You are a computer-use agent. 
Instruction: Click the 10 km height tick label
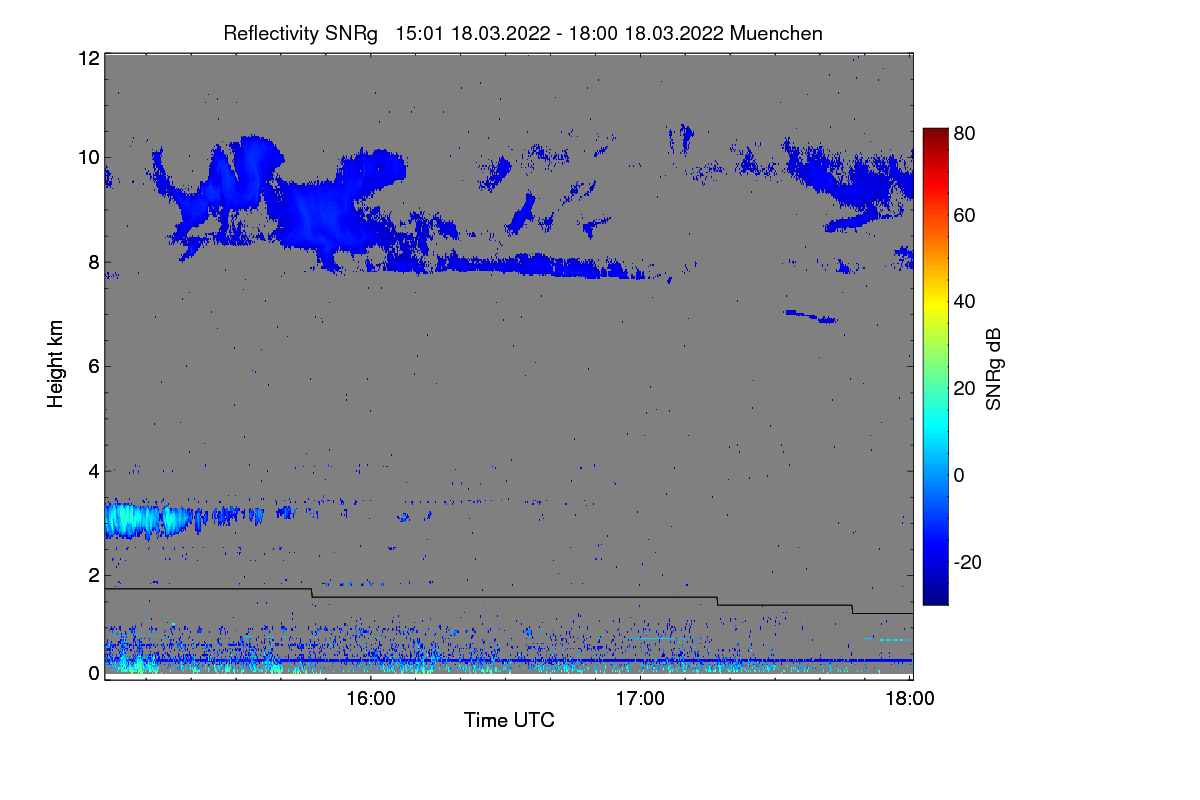click(x=88, y=157)
